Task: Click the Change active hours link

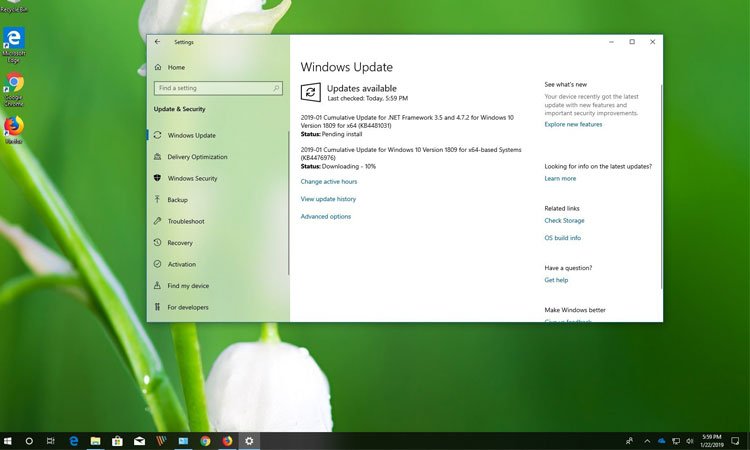Action: click(x=328, y=182)
